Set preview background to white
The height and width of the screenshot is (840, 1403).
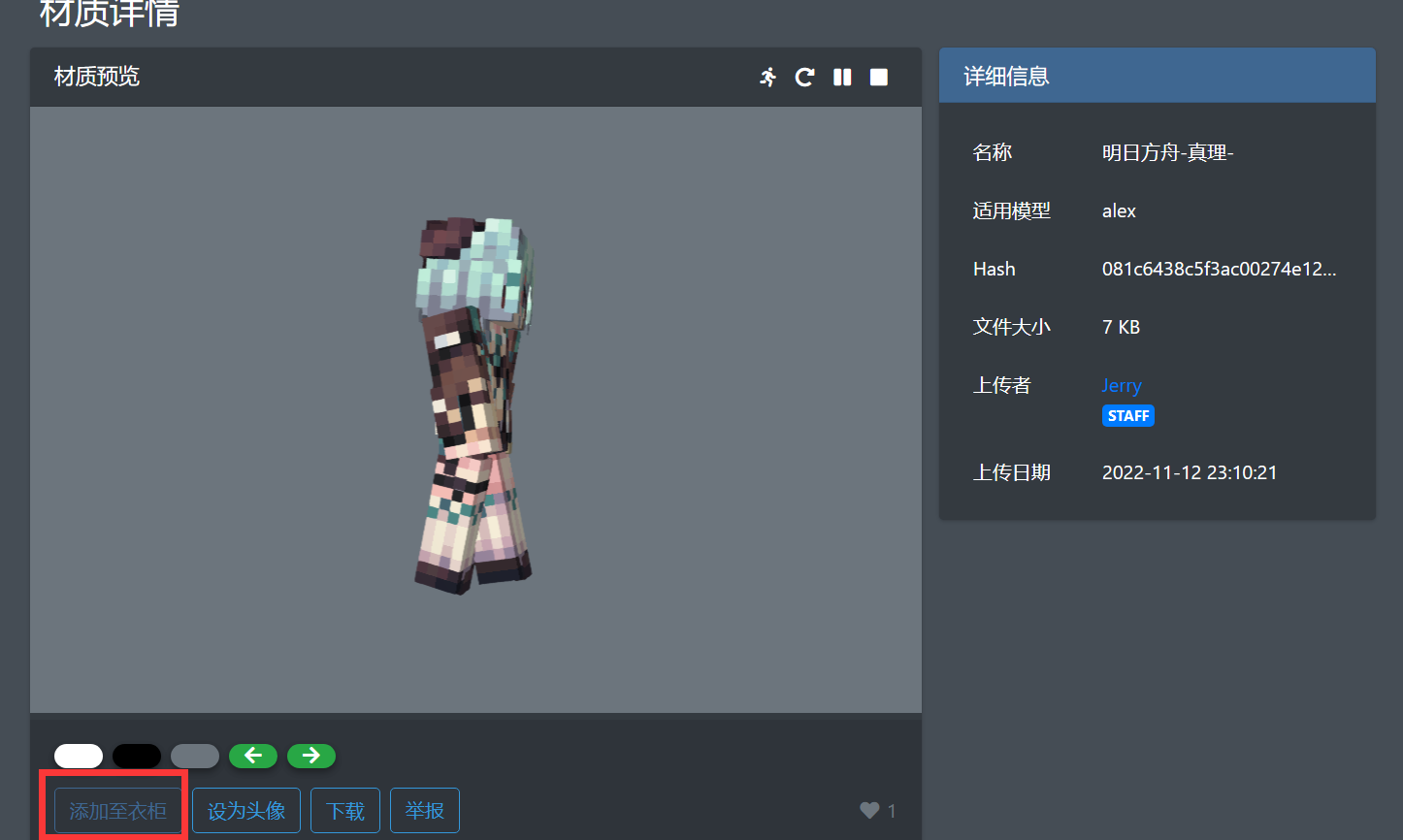click(x=79, y=756)
